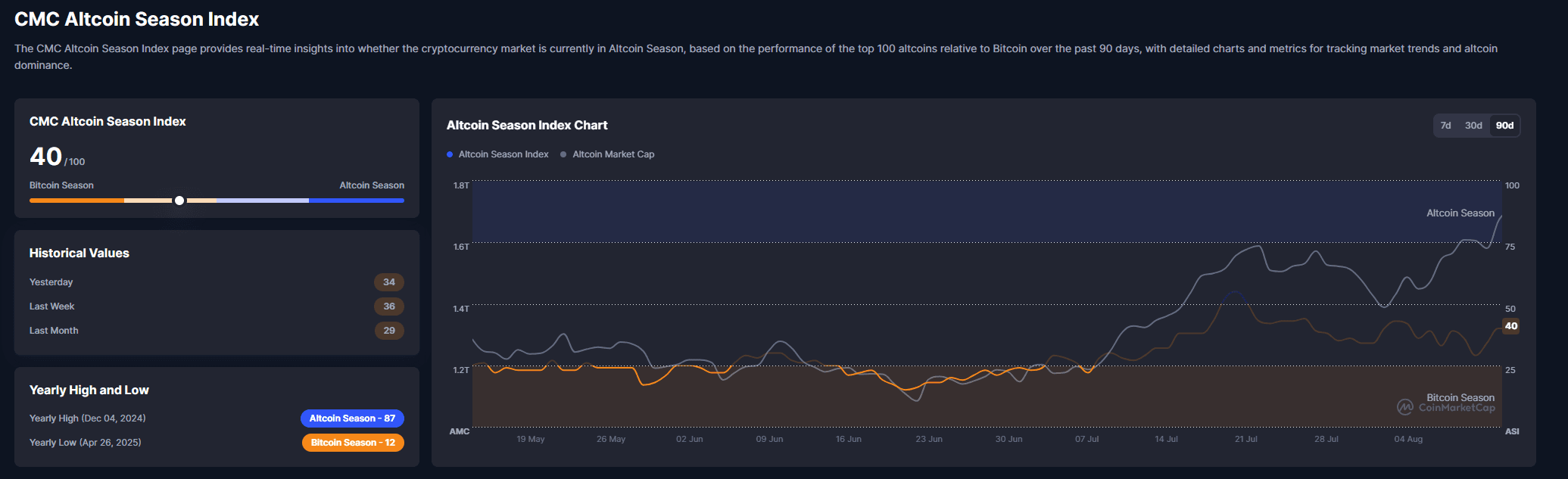This screenshot has width=1568, height=479.
Task: Click the Yearly High (Dec 04, 2024) label
Action: tap(88, 418)
